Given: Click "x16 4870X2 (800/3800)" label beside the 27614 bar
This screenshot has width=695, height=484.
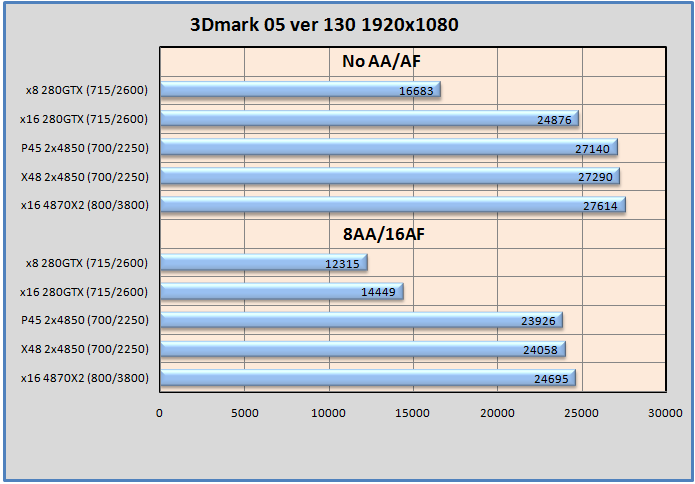Looking at the screenshot, I should (85, 206).
